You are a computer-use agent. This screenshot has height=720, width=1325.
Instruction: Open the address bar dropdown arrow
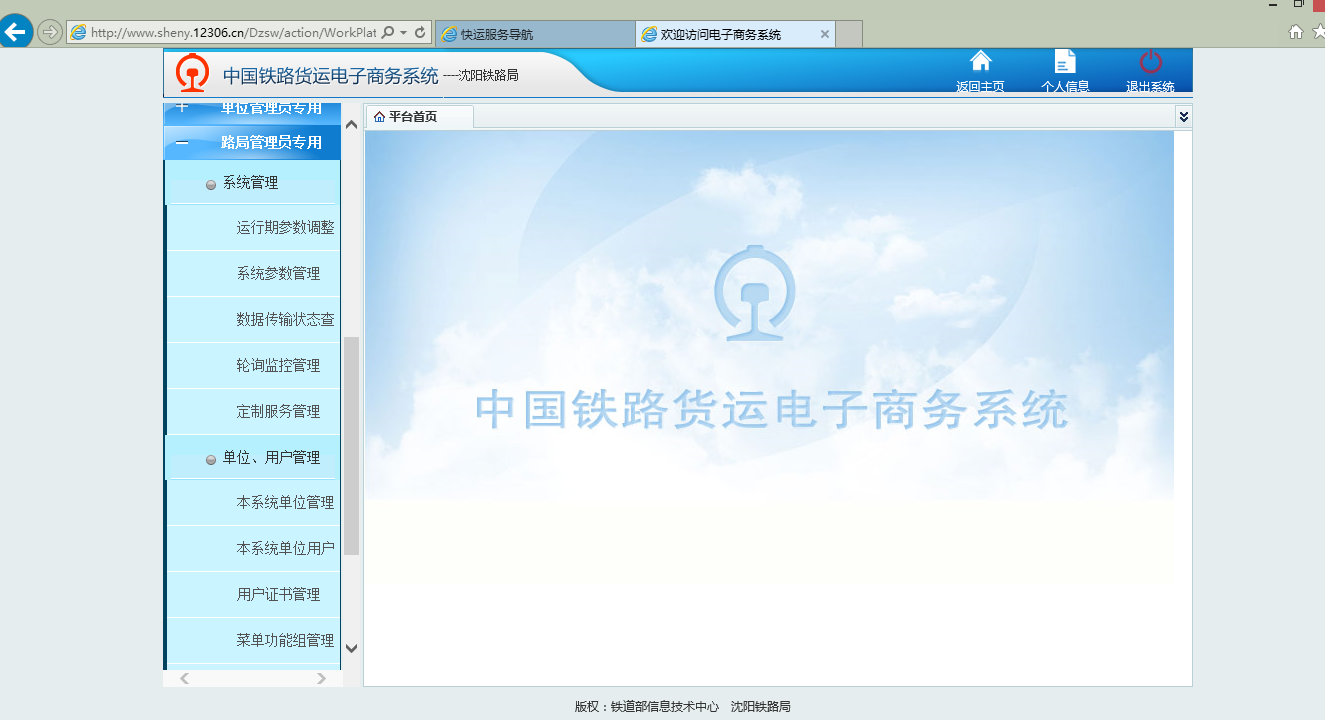click(x=403, y=33)
